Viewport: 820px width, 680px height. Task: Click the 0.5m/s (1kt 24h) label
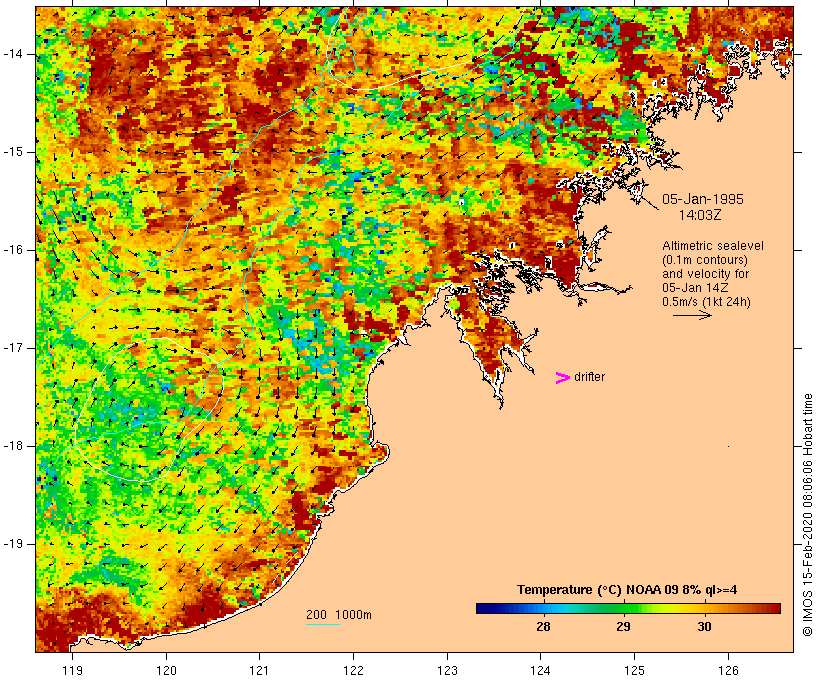tap(706, 302)
